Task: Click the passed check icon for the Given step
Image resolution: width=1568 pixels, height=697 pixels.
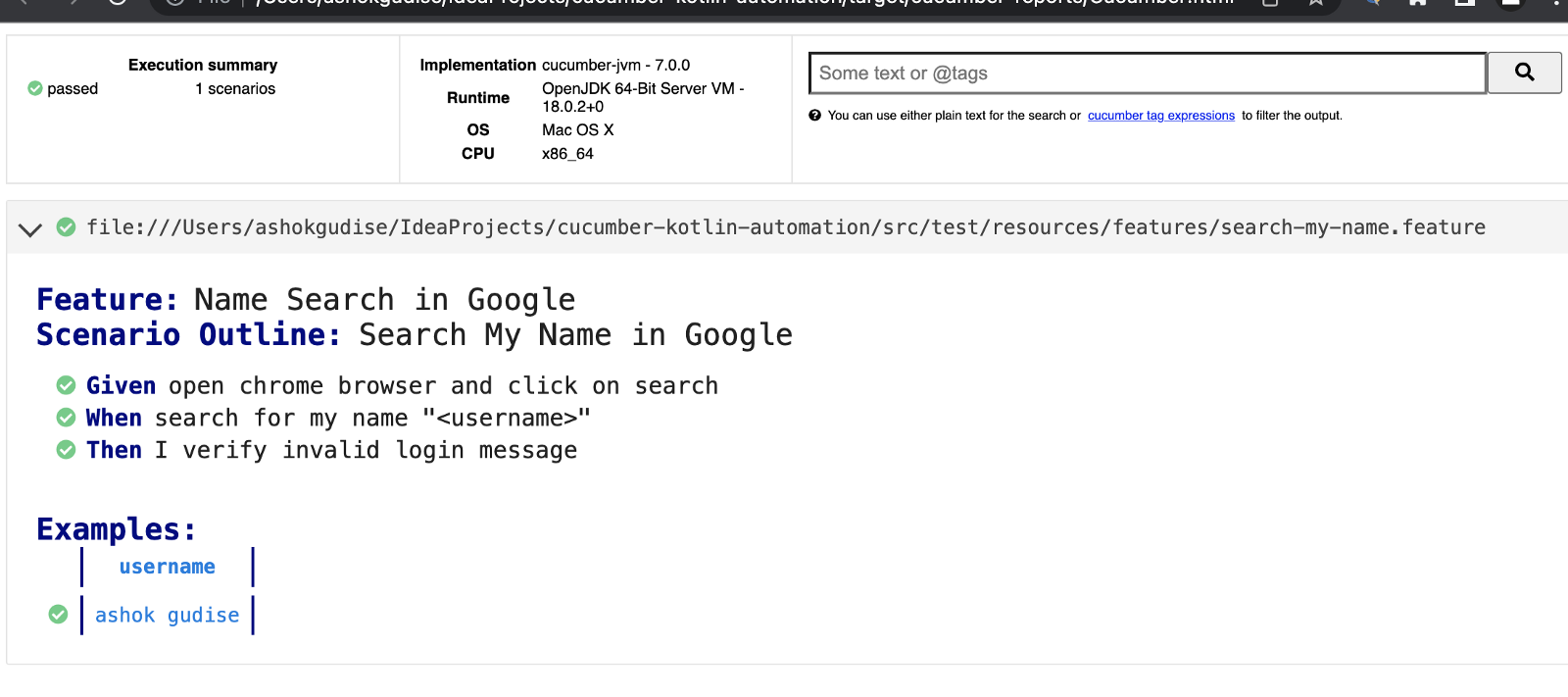Action: [66, 385]
